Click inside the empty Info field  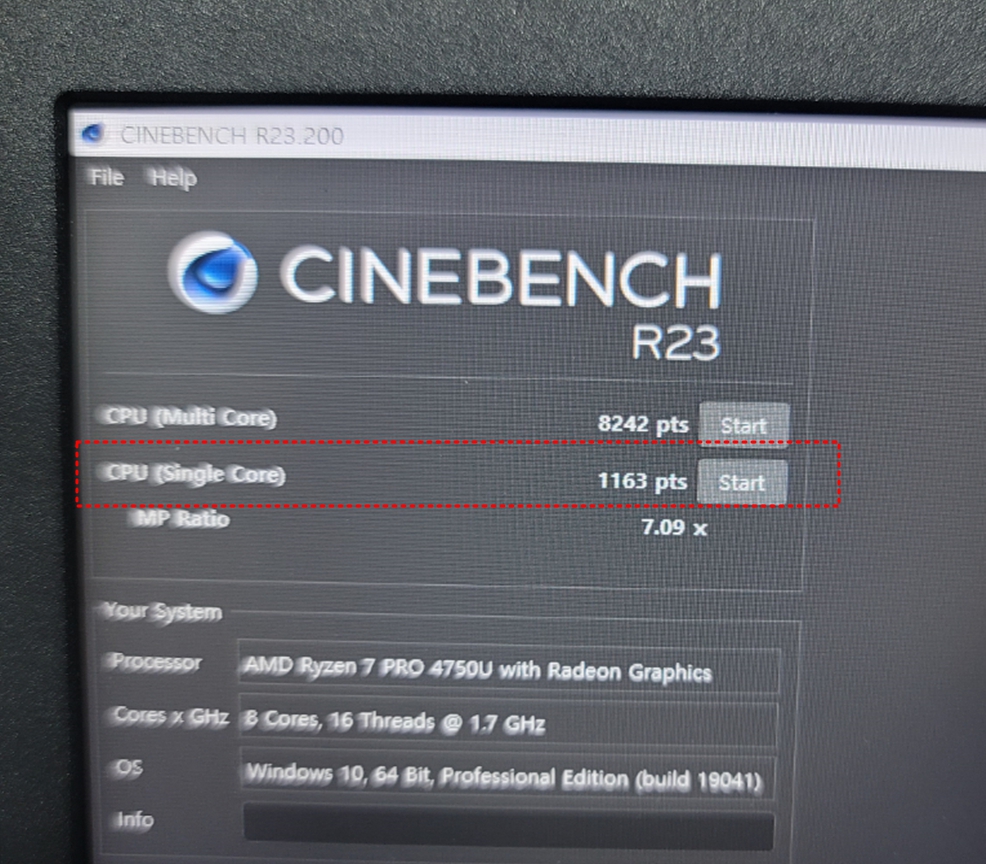click(509, 826)
